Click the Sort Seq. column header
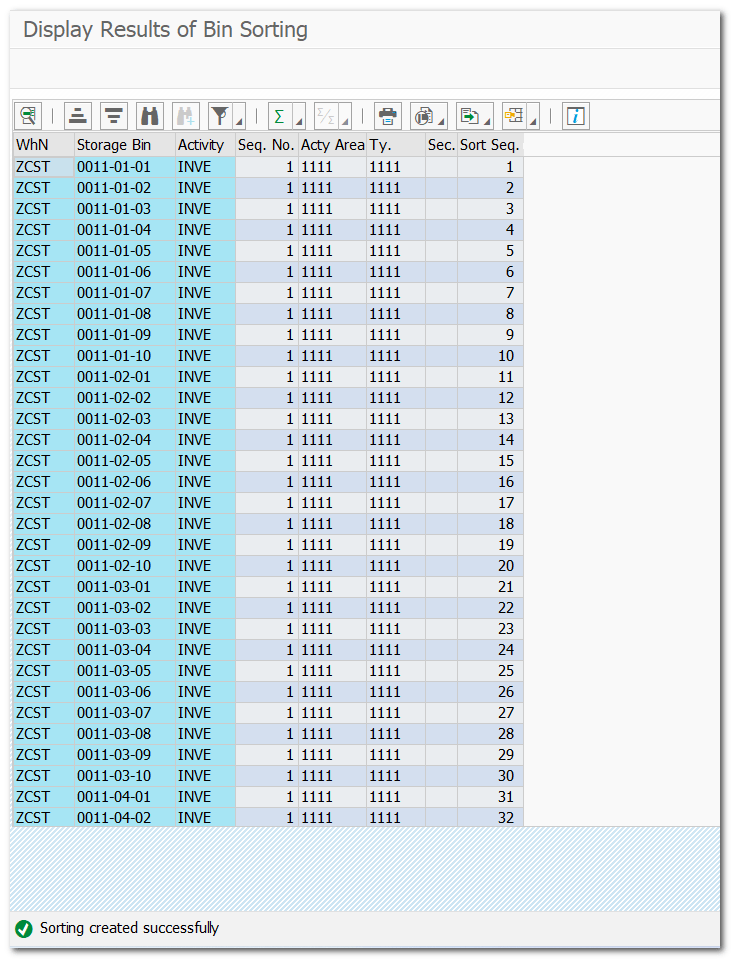Viewport: 731px width, 959px height. [x=489, y=145]
